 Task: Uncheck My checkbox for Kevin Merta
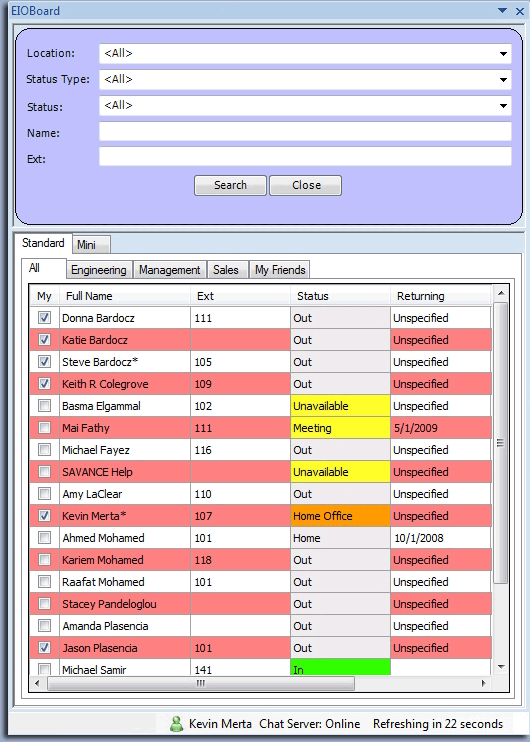point(44,516)
